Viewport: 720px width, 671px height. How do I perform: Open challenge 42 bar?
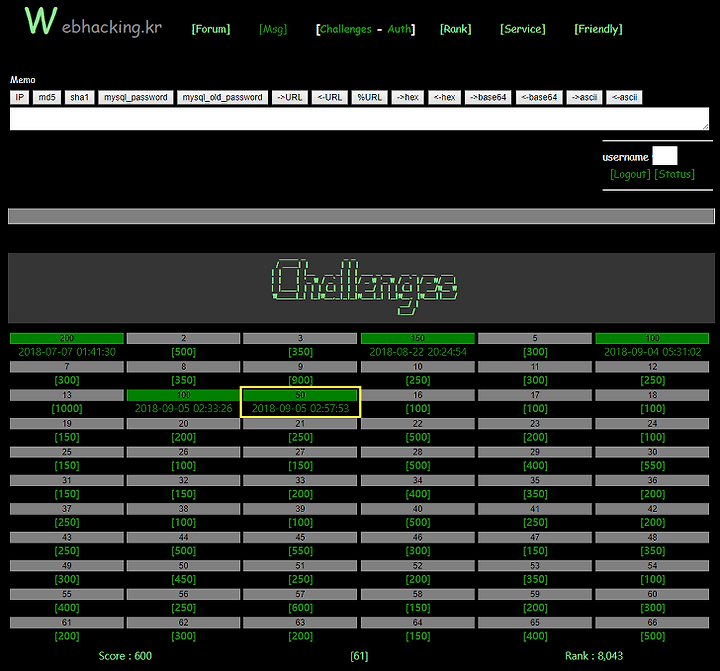pos(652,509)
